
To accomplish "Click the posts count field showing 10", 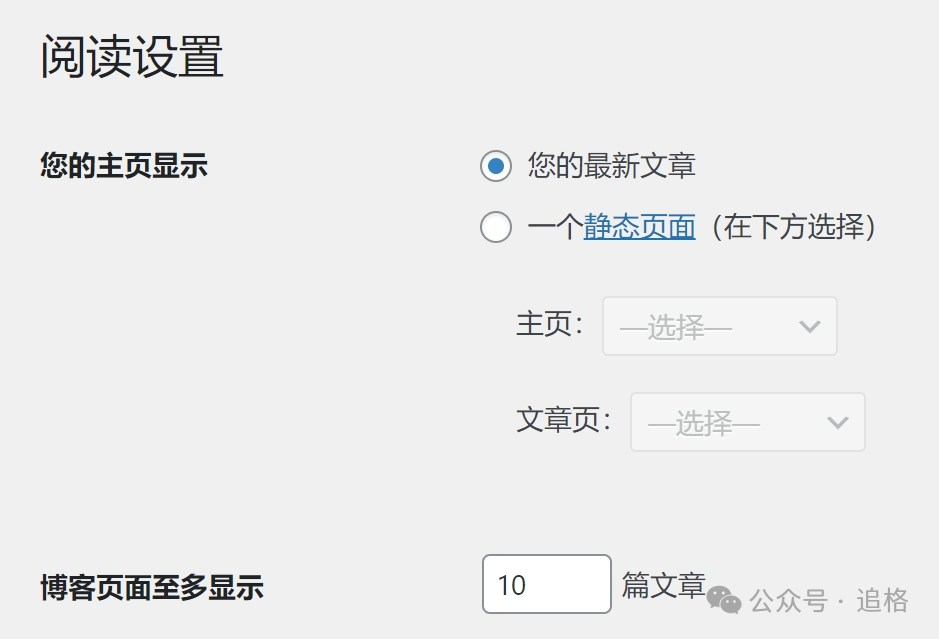I will [547, 584].
